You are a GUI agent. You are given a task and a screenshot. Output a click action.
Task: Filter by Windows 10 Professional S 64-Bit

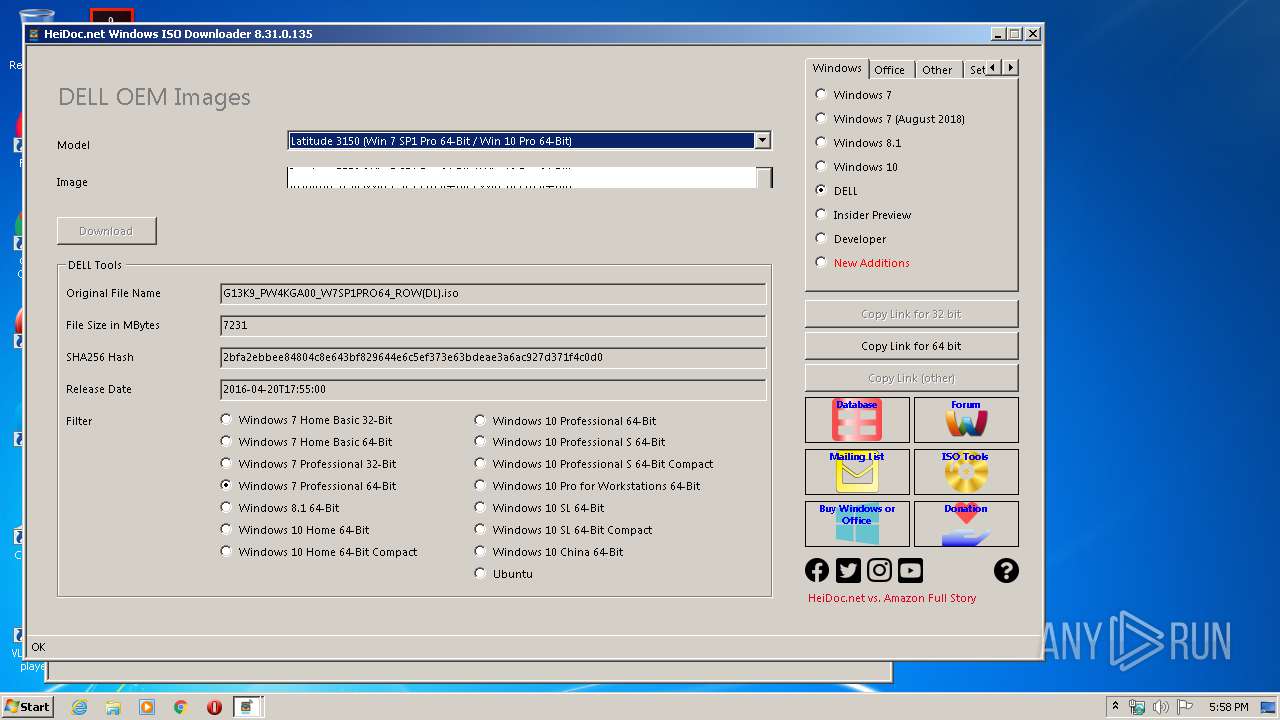pos(480,441)
